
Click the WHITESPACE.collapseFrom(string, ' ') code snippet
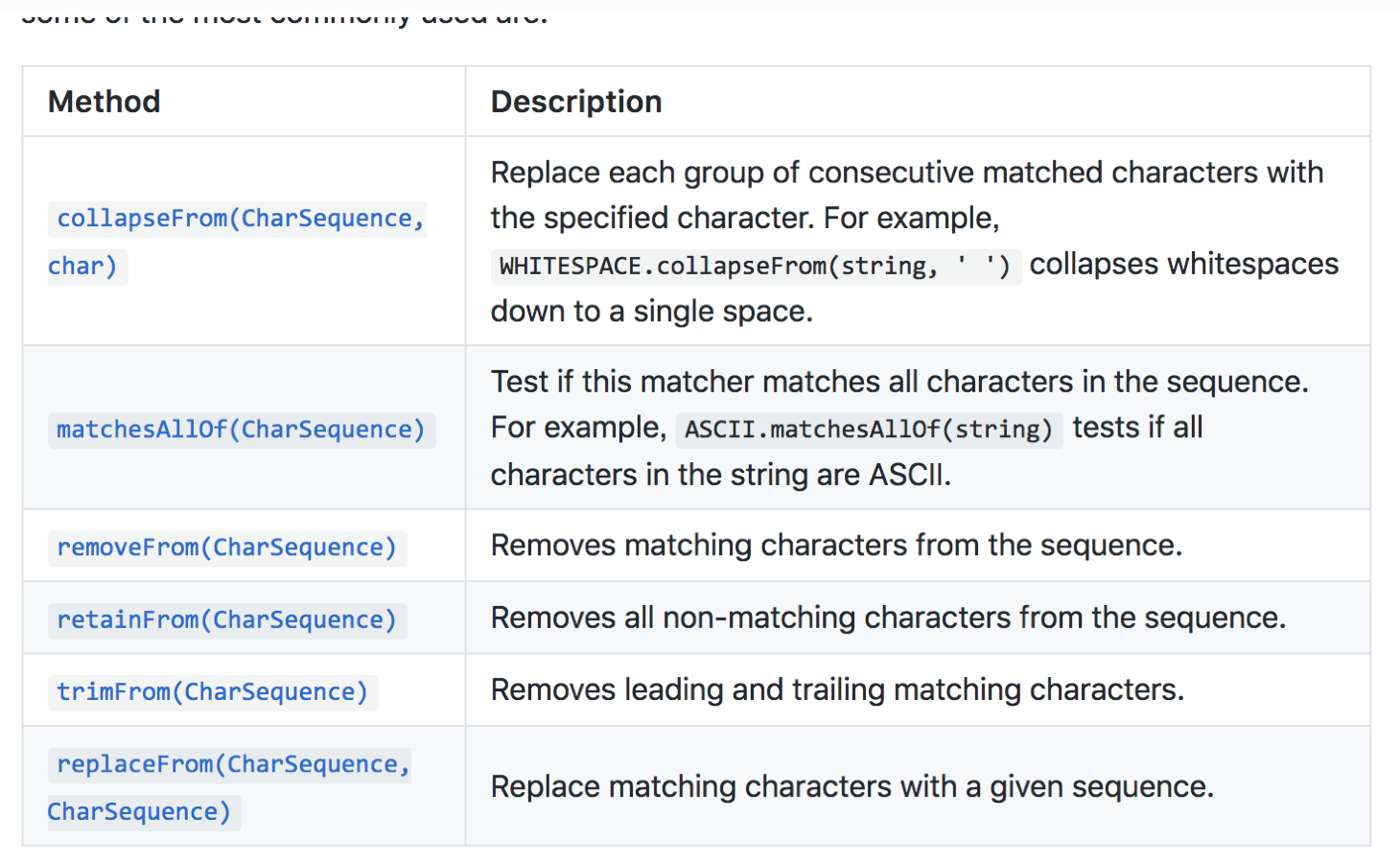point(755,266)
